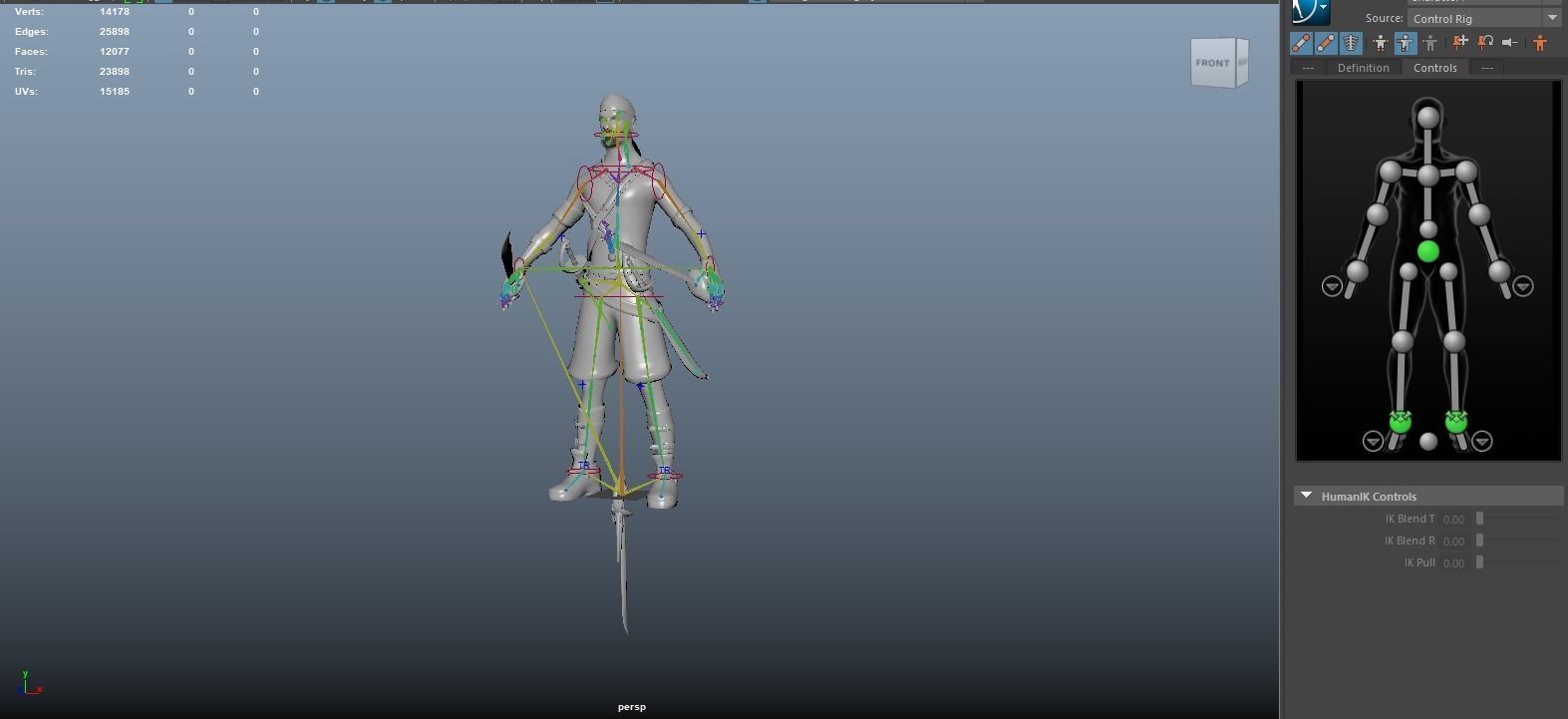Select the wrist effector on the diagram's left side
This screenshot has height=719, width=1568.
tap(1357, 270)
